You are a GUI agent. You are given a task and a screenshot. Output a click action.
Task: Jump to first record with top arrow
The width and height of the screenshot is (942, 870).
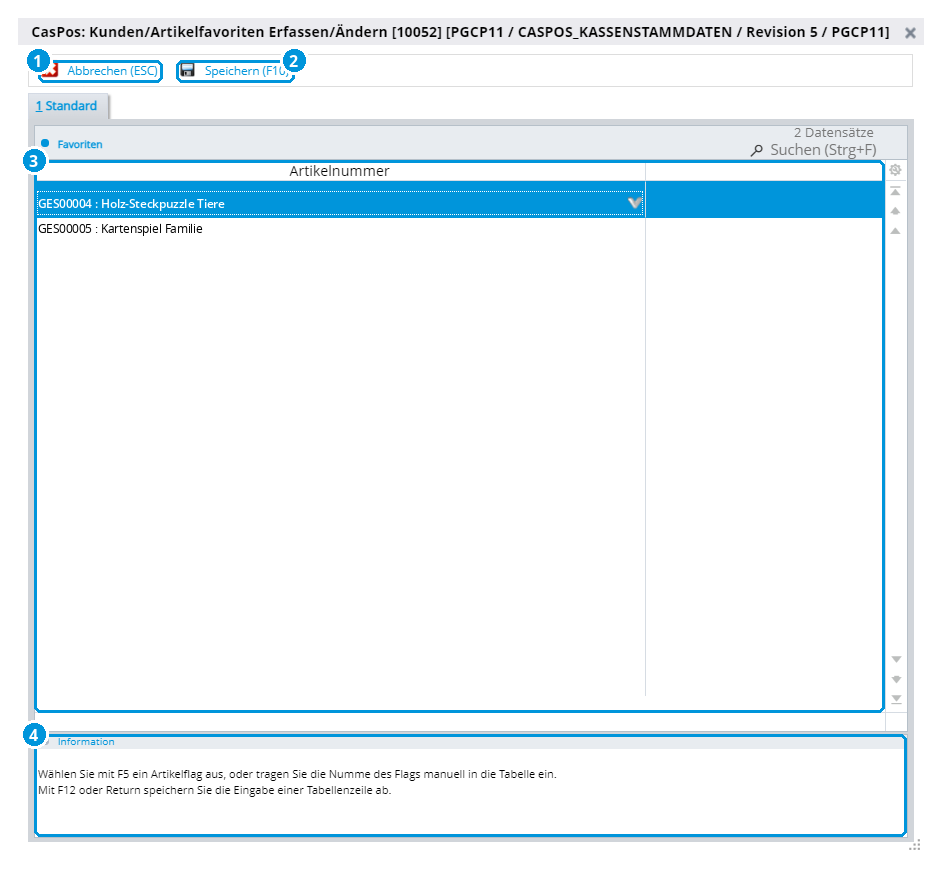(x=895, y=191)
